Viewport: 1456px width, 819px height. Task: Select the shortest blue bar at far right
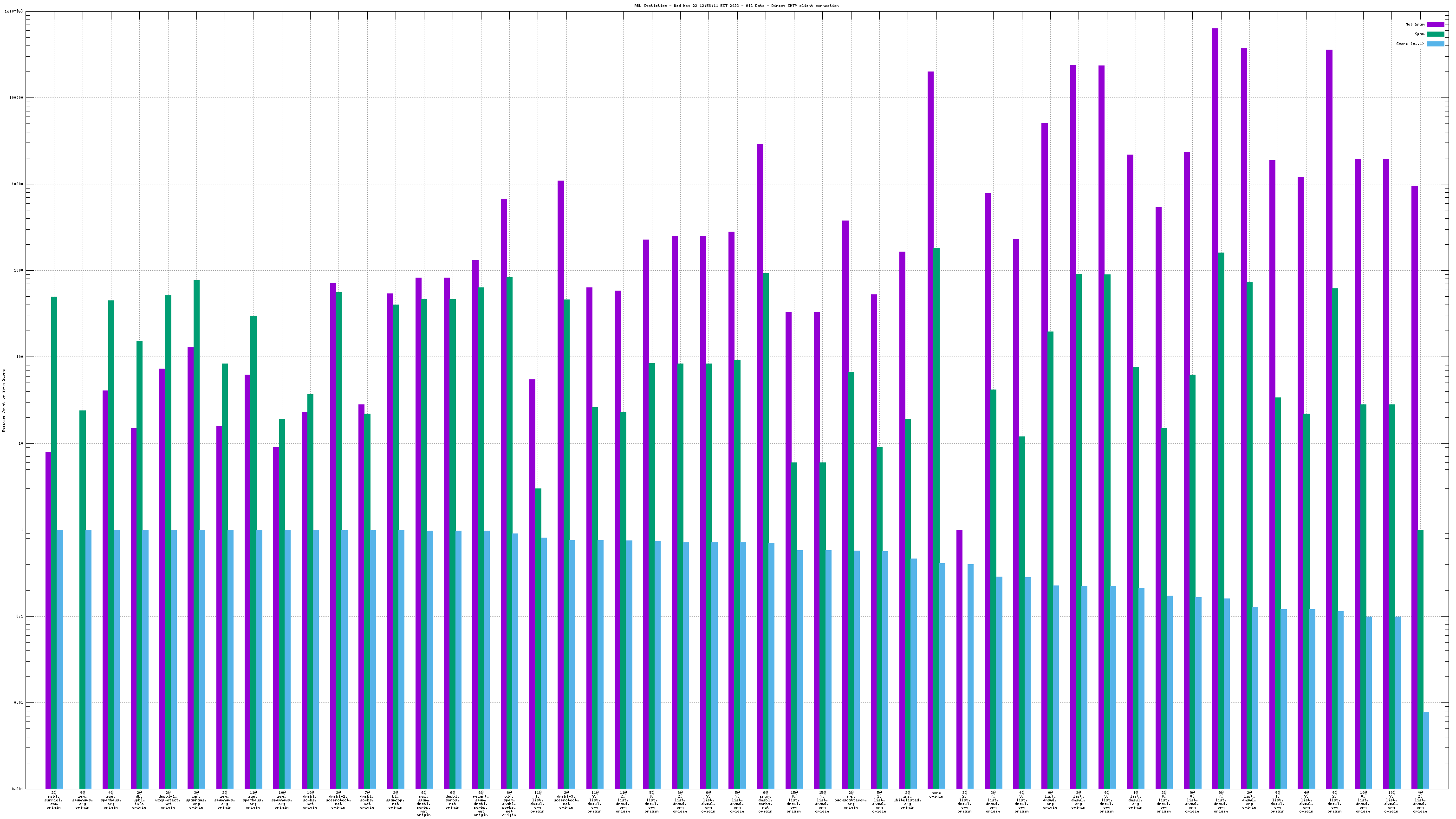(1426, 750)
